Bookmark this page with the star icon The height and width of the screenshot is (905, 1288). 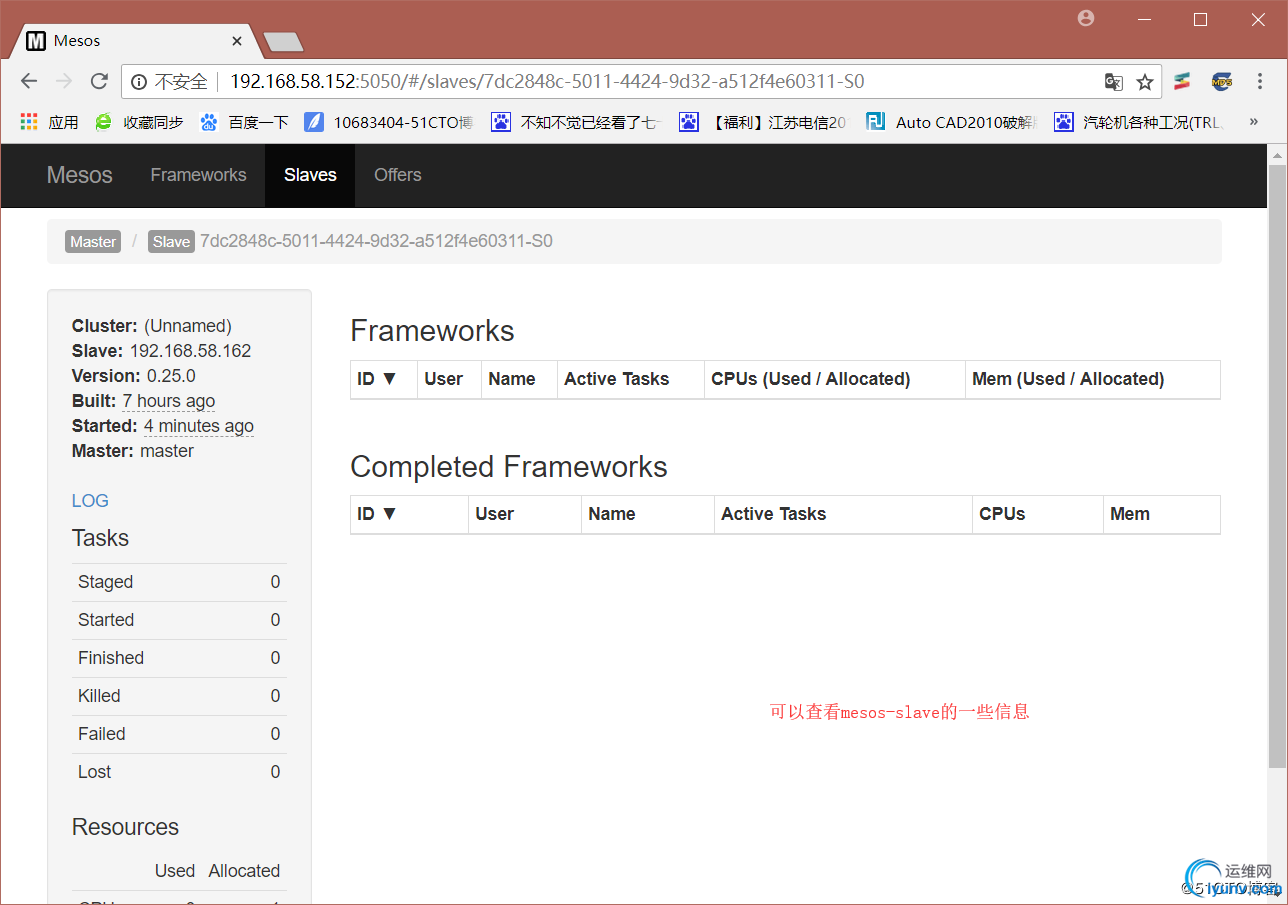[1145, 82]
